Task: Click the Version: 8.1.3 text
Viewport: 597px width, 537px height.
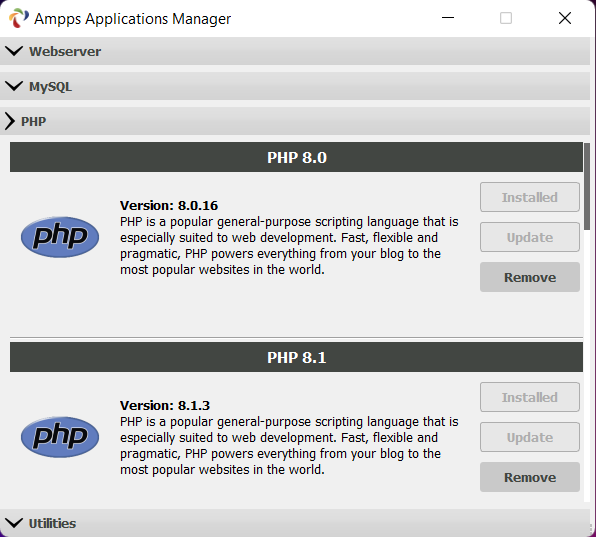Action: tap(165, 405)
